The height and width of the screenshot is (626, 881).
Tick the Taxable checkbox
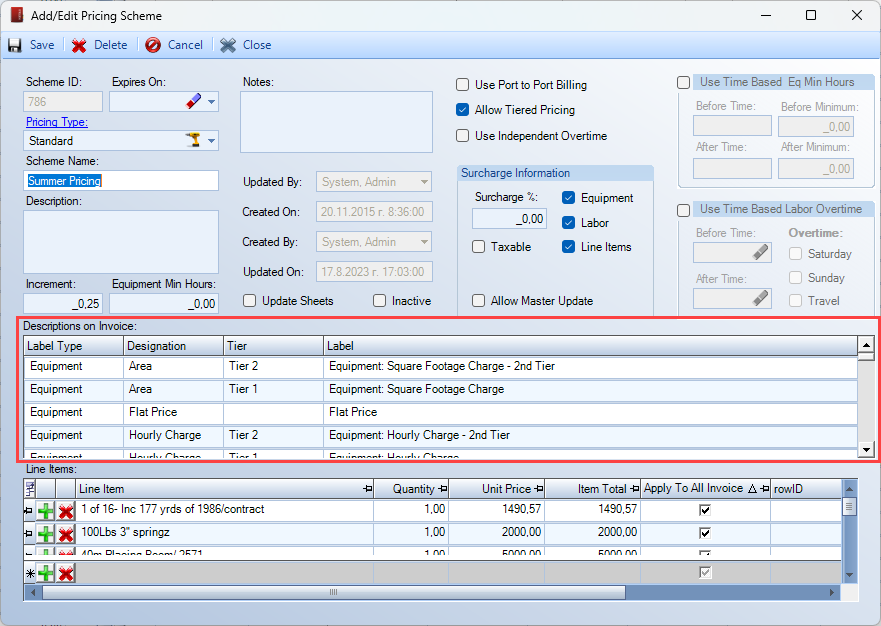[479, 247]
